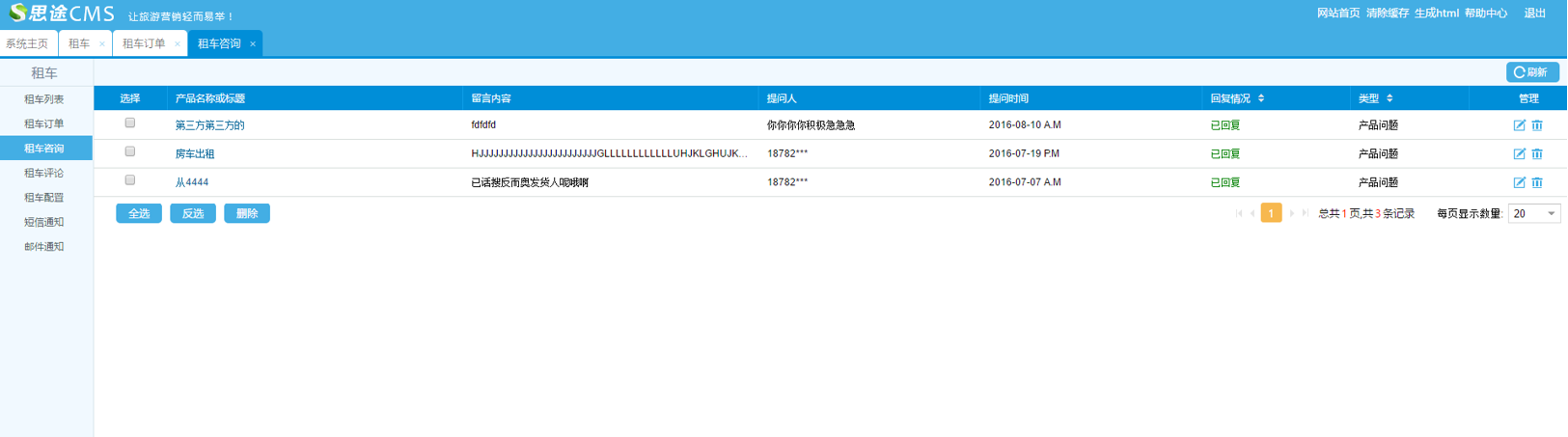Check the box beside 从4444
This screenshot has width=1568, height=437.
click(130, 180)
